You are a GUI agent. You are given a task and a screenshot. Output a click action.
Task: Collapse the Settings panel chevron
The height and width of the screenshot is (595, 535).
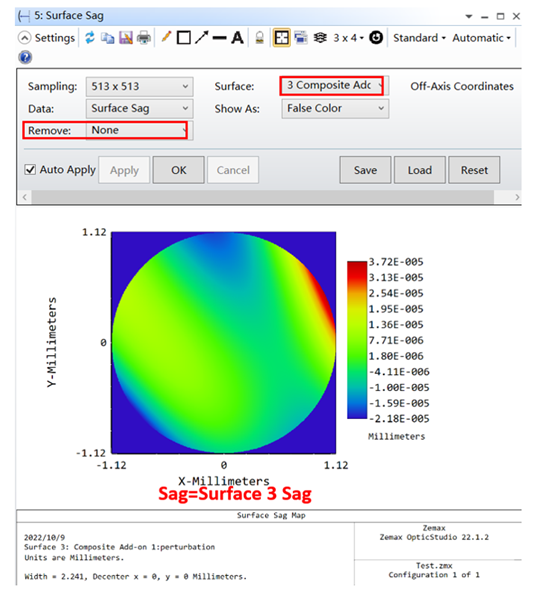[x=24, y=38]
